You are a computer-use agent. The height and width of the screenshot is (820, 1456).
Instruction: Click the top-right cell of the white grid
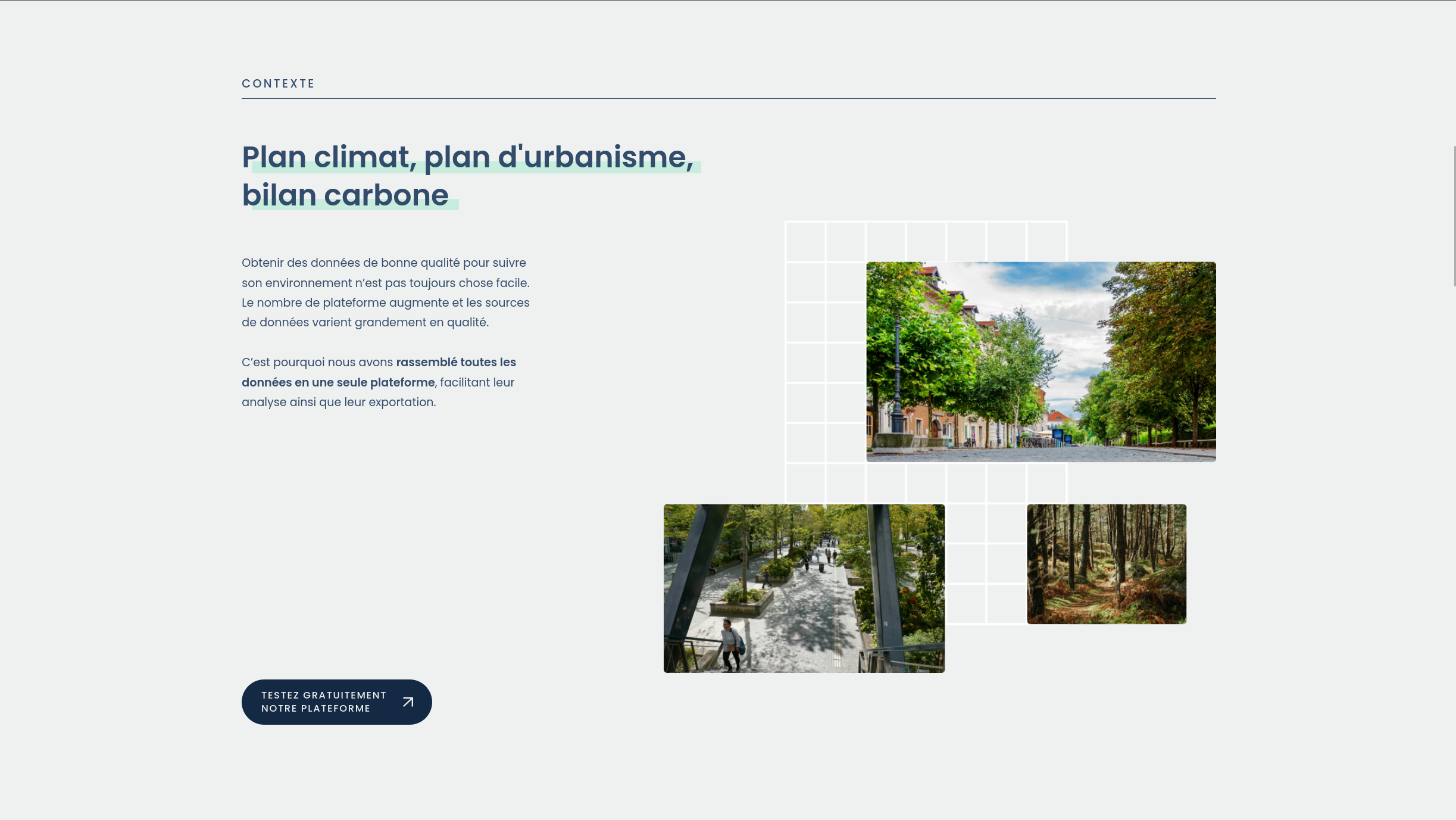(x=1046, y=241)
